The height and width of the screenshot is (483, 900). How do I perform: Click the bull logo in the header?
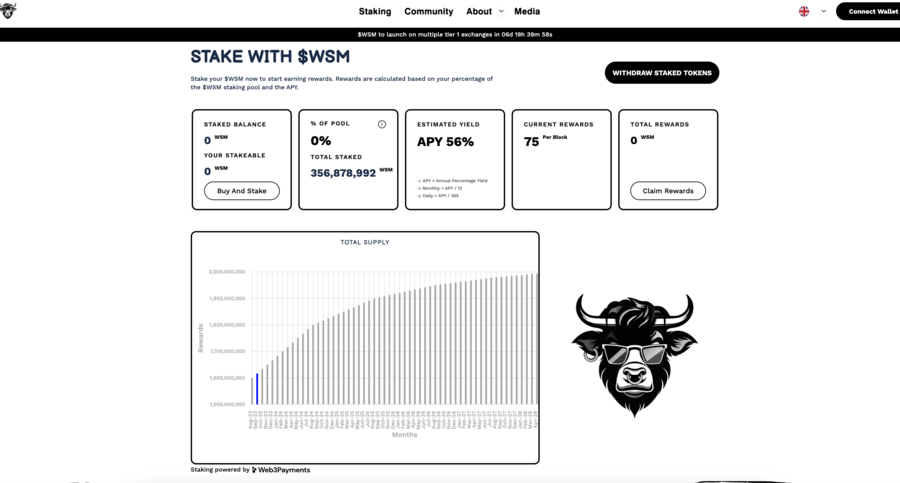click(7, 10)
